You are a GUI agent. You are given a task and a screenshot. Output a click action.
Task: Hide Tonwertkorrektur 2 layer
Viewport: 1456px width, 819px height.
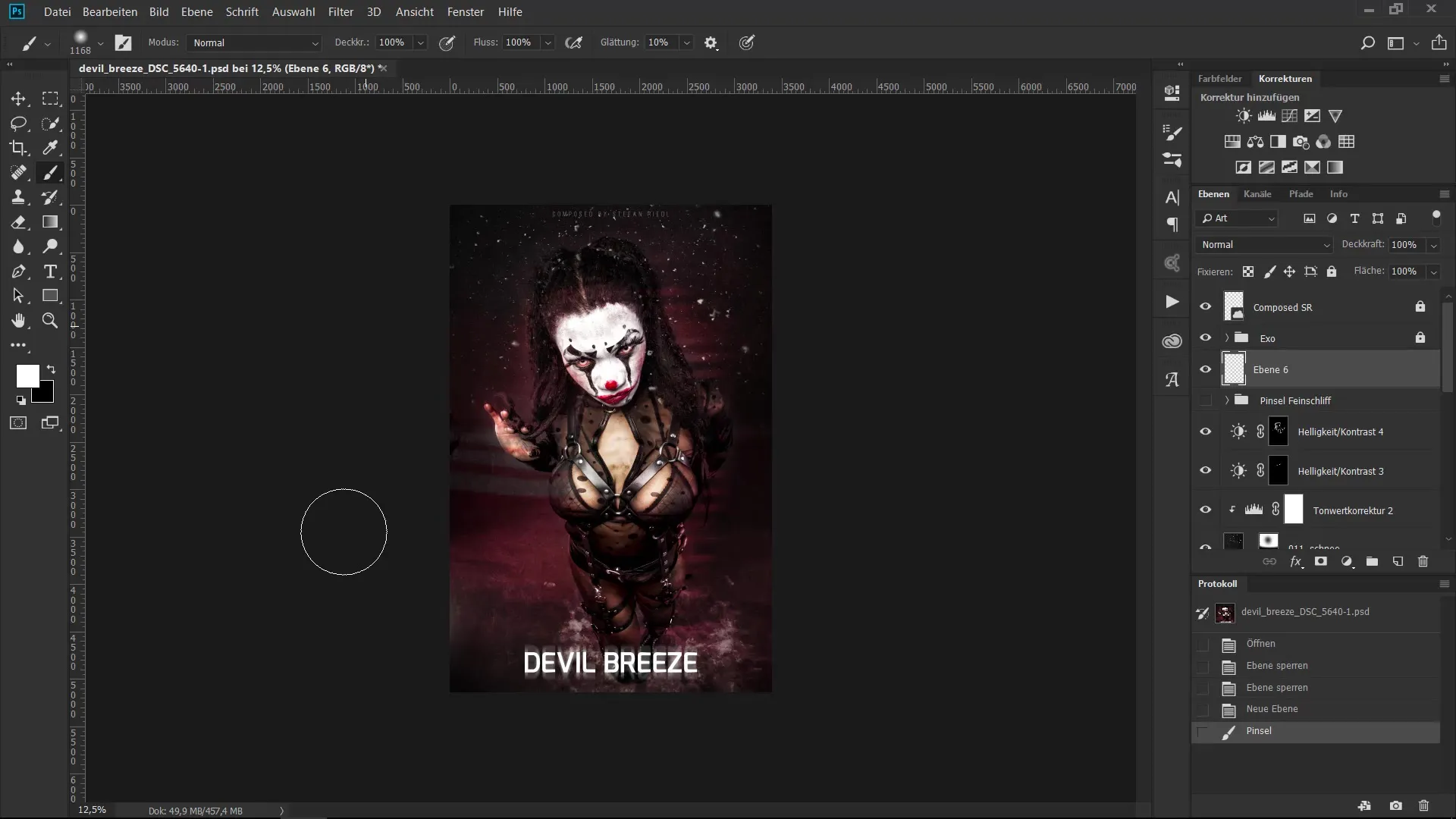pos(1205,510)
